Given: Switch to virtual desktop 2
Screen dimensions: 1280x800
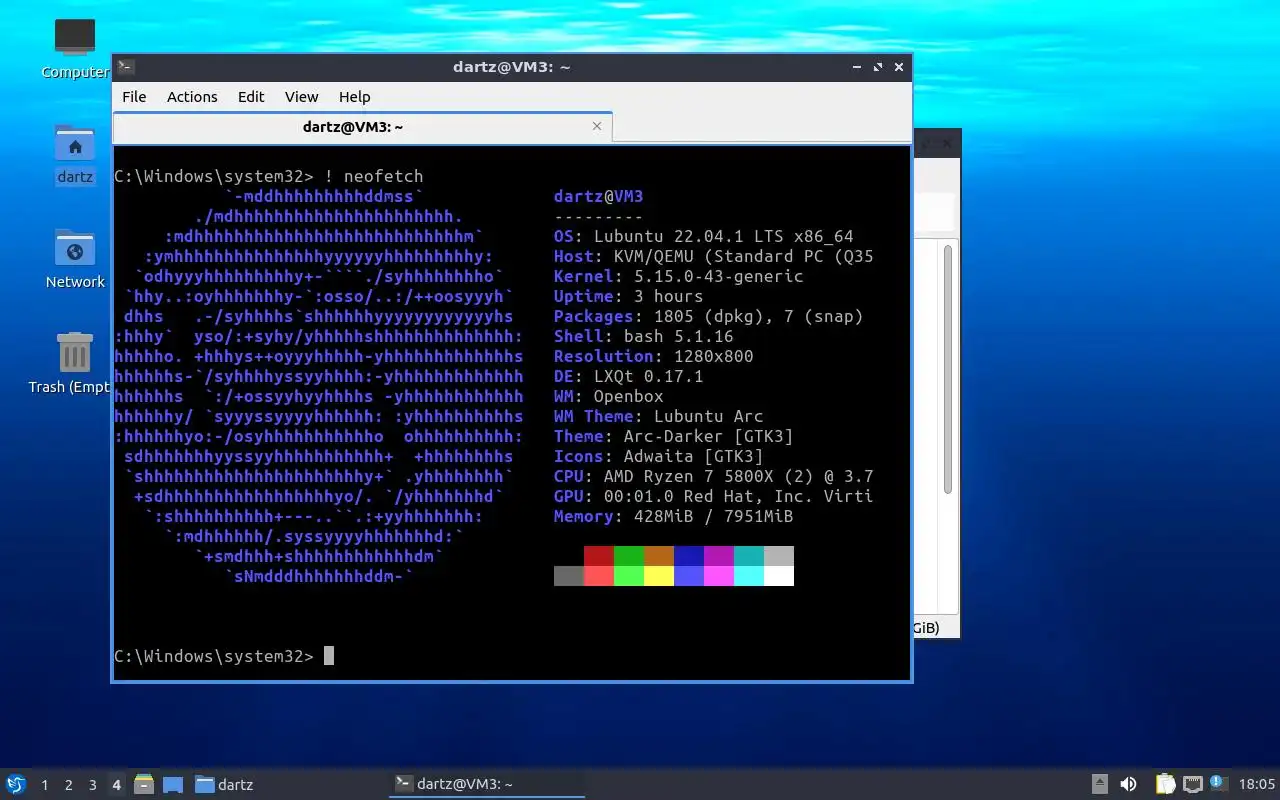Looking at the screenshot, I should (69, 785).
